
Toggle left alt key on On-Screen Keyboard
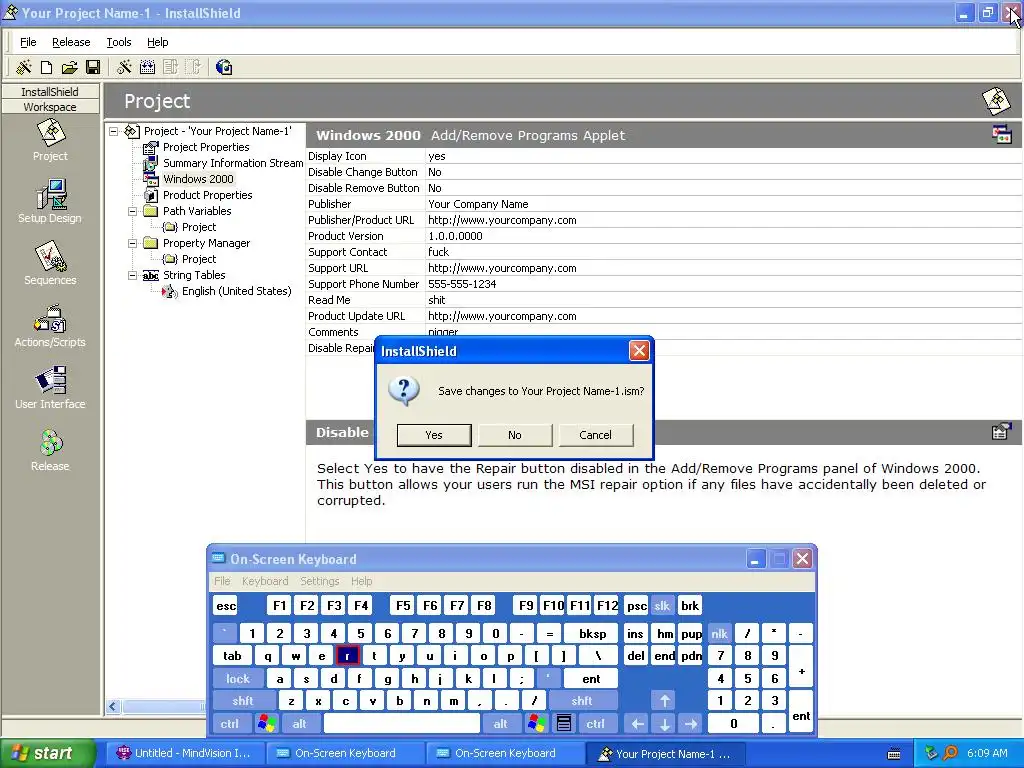[299, 724]
